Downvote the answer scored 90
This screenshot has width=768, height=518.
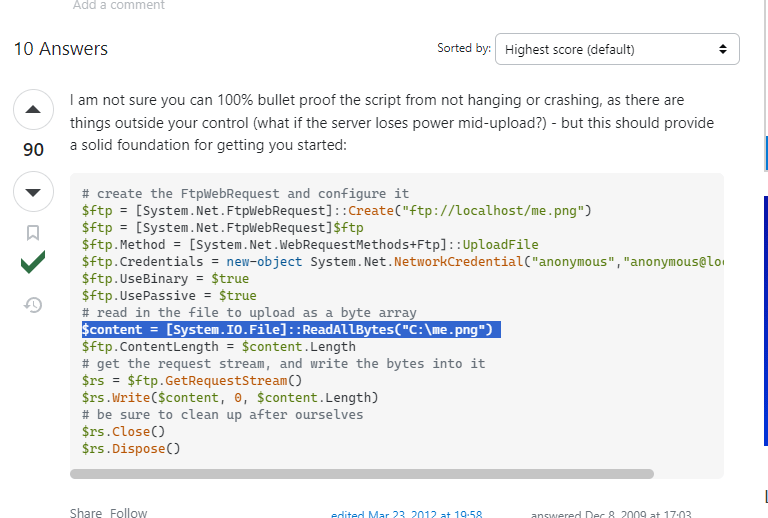pos(33,192)
